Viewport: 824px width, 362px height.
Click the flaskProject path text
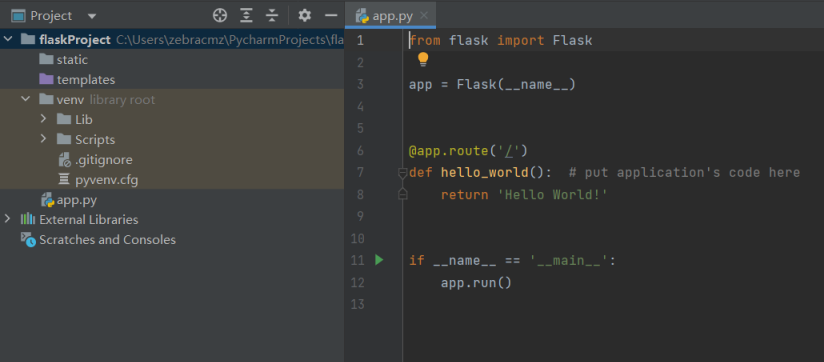[x=230, y=40]
